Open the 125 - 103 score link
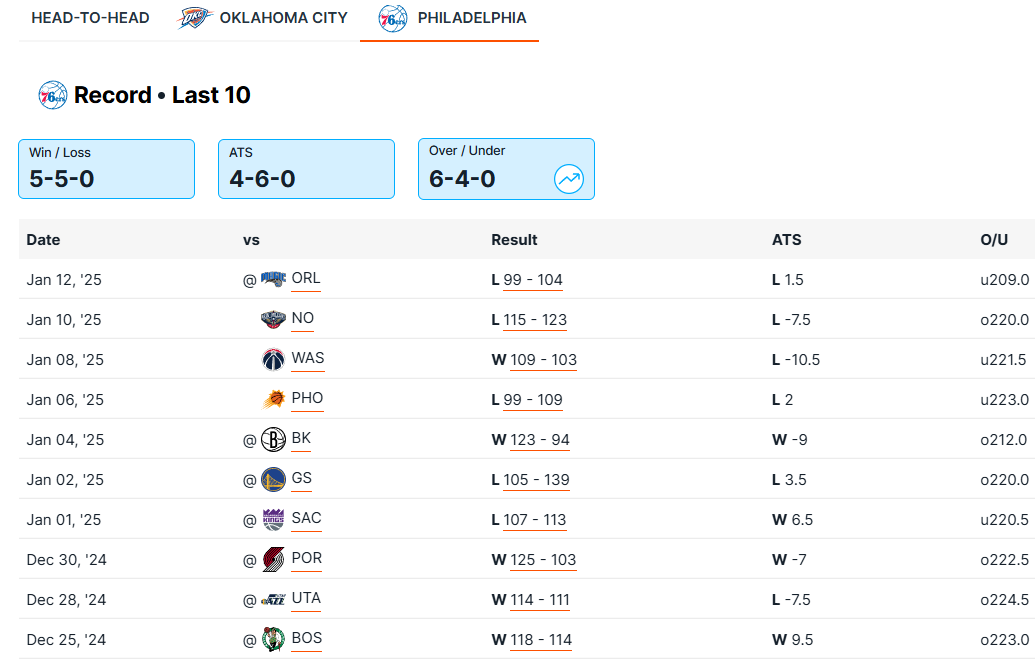This screenshot has width=1035, height=659. tap(543, 561)
